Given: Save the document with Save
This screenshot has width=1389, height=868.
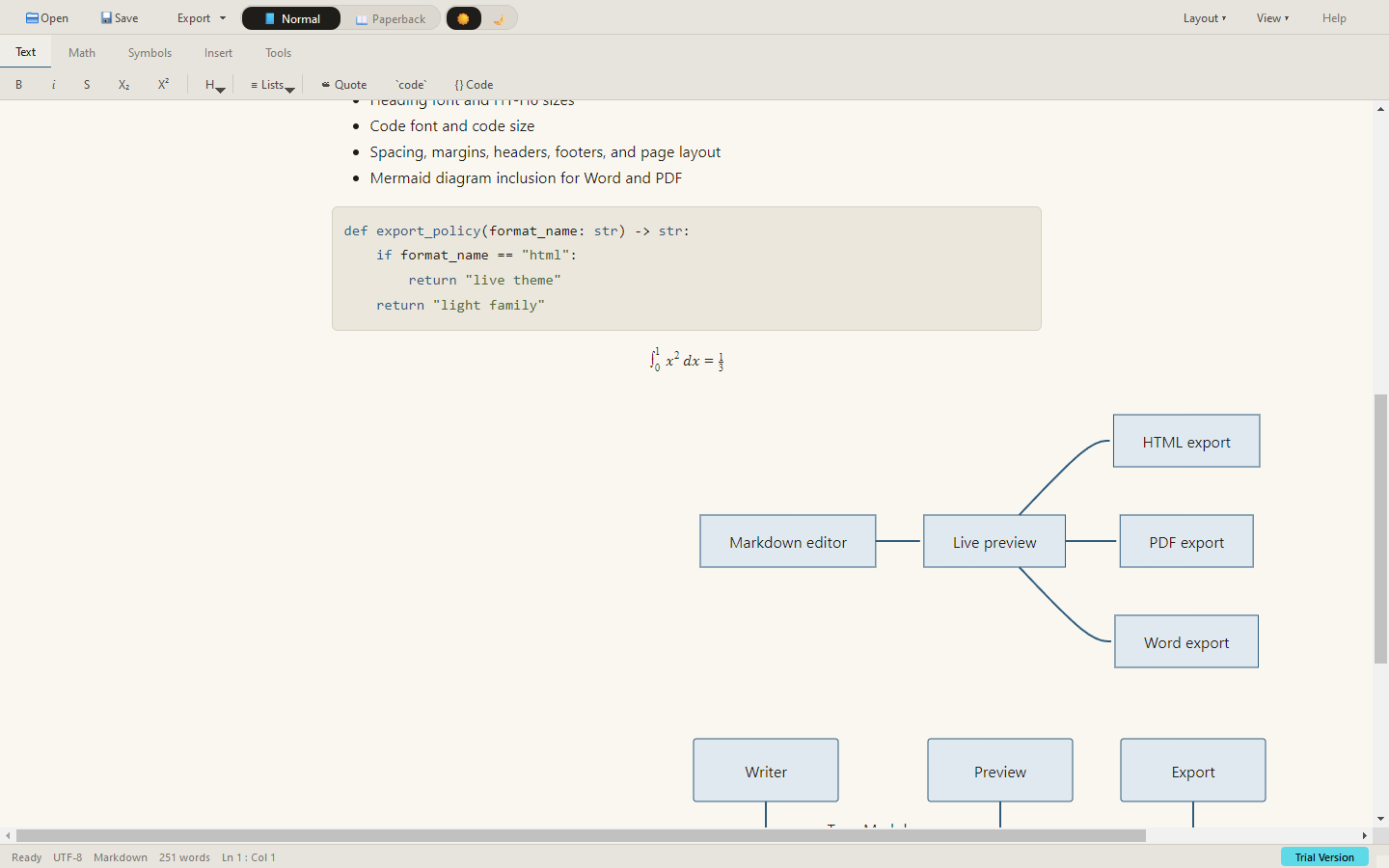Looking at the screenshot, I should [x=120, y=18].
